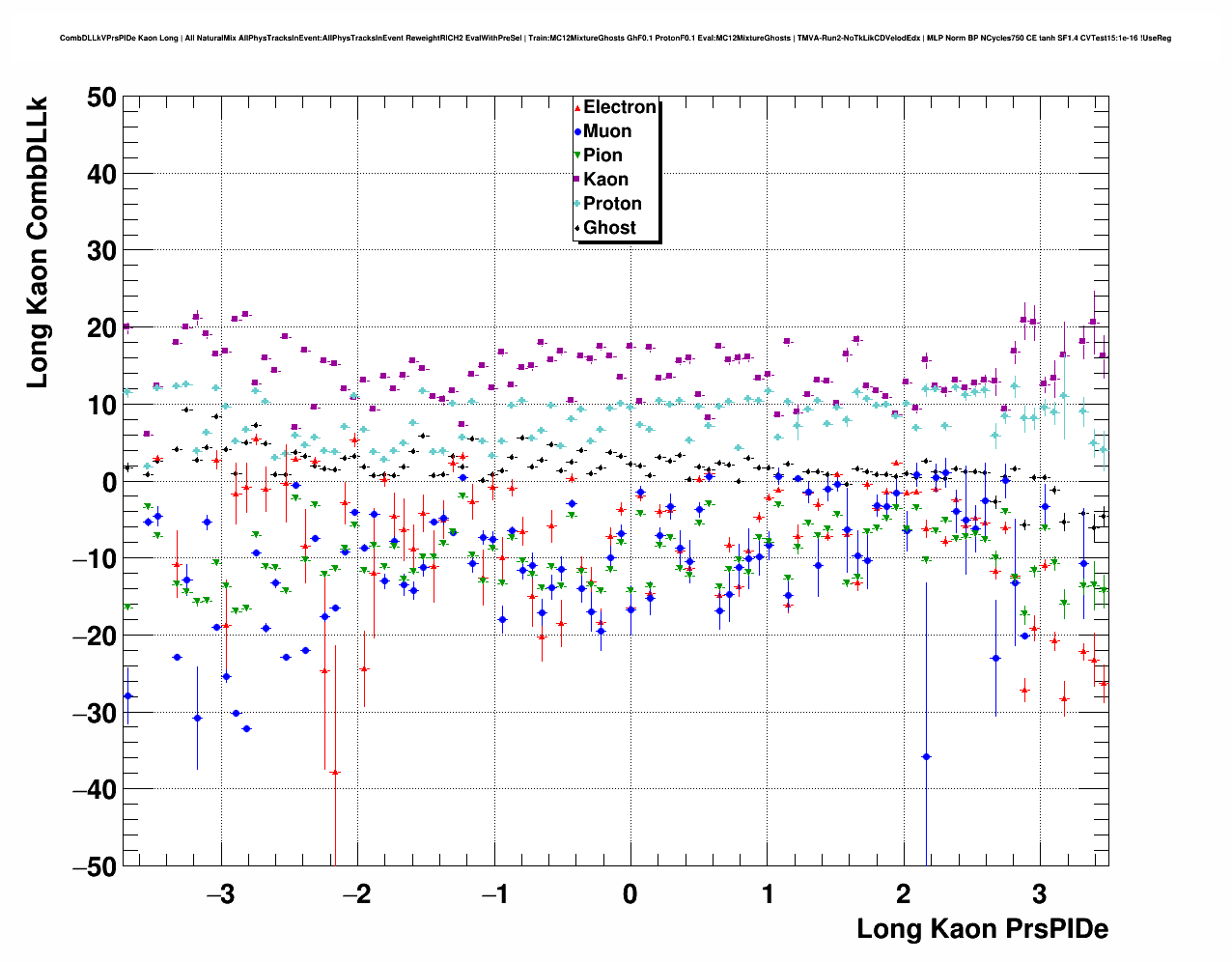
Task: Click the 50 tick label on Y-axis
Action: (100, 98)
